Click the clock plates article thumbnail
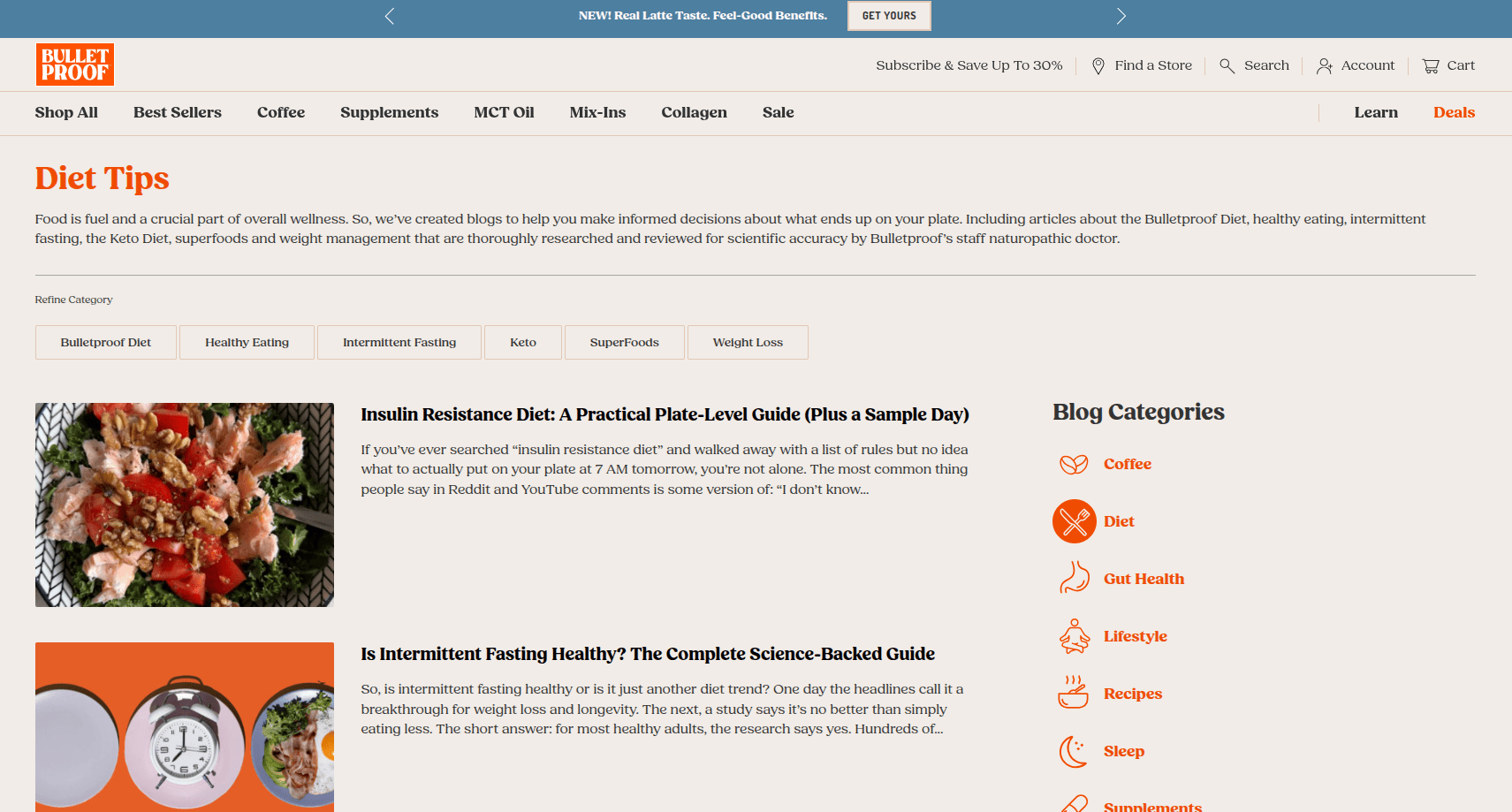 (x=185, y=727)
